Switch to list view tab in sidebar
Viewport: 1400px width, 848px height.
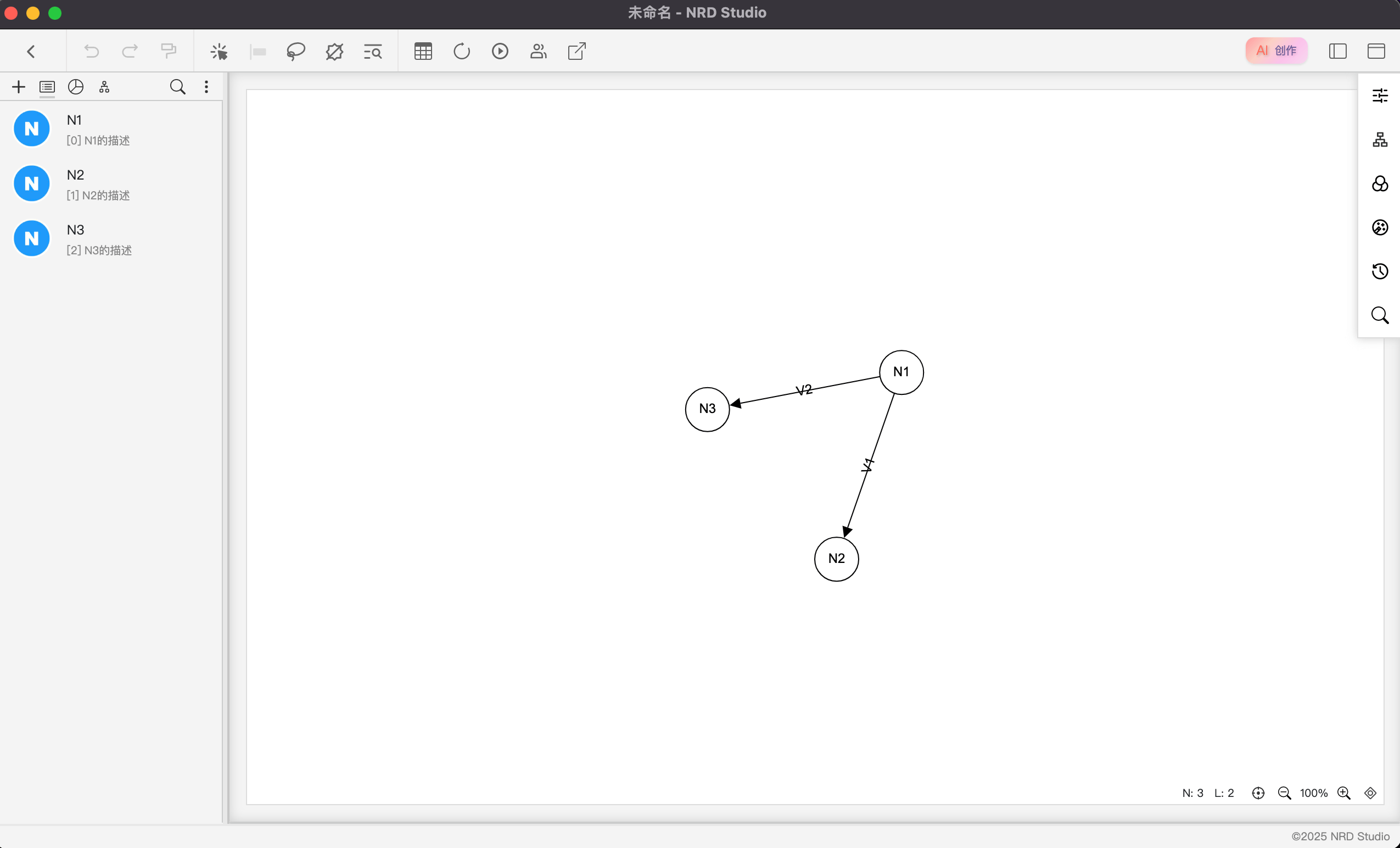[47, 87]
